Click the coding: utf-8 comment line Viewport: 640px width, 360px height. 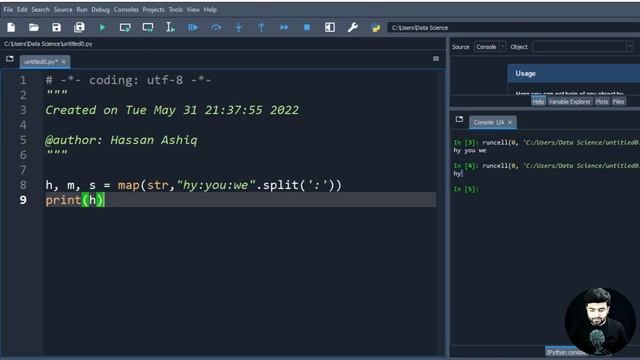tap(128, 80)
